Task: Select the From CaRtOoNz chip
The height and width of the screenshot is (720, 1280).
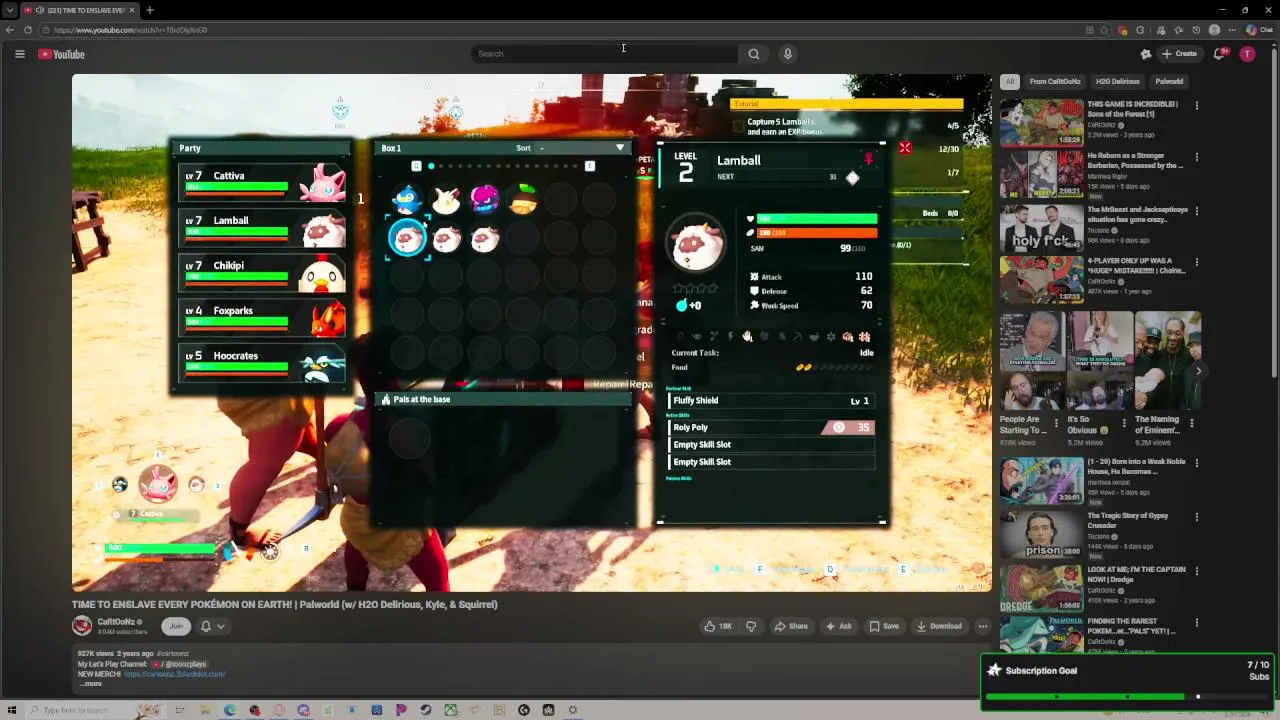Action: [1055, 81]
